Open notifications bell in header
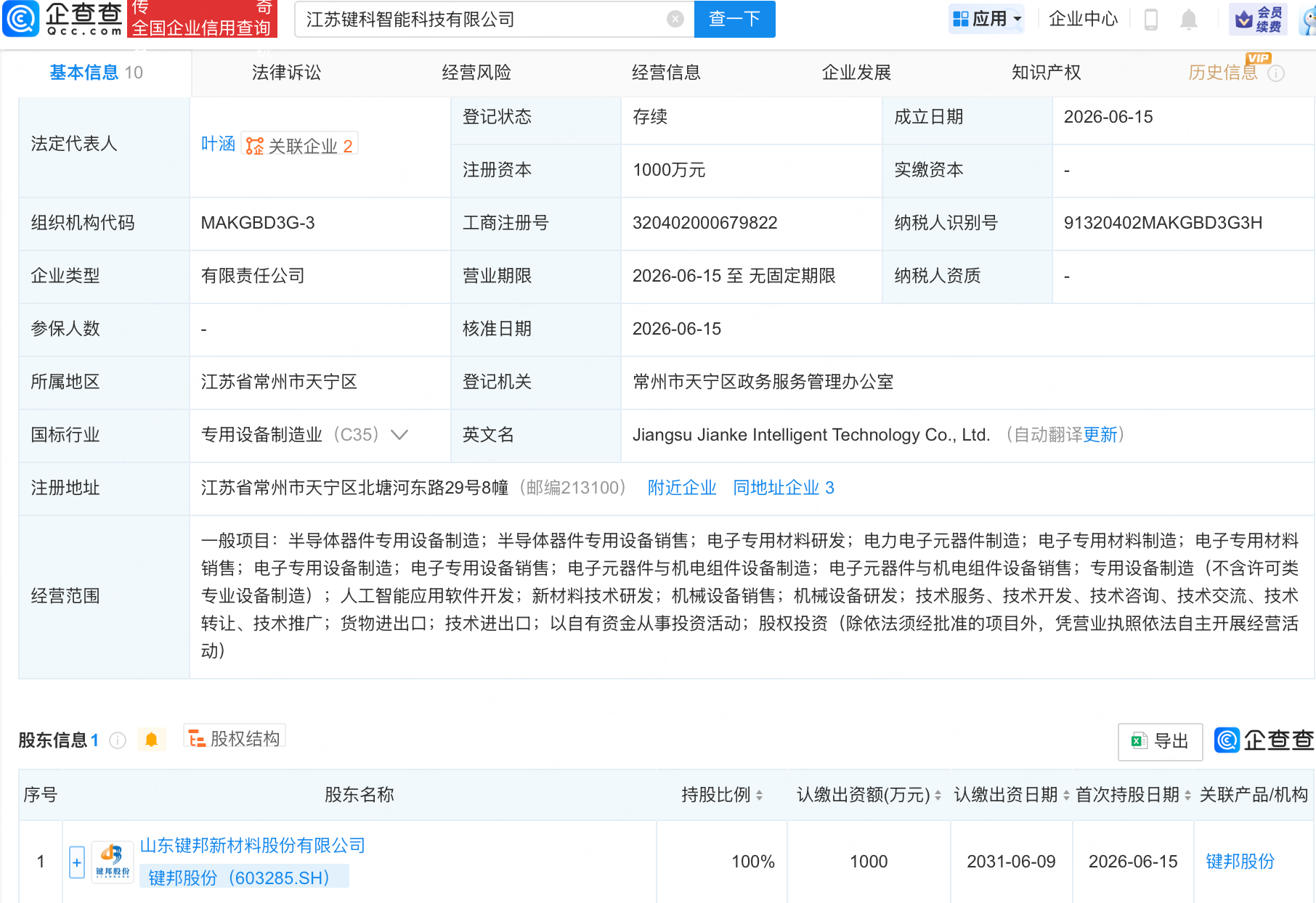1316x903 pixels. (x=1188, y=19)
